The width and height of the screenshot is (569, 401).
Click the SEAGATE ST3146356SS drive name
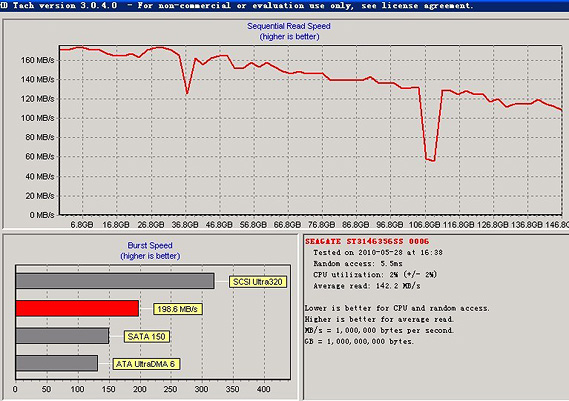(367, 241)
